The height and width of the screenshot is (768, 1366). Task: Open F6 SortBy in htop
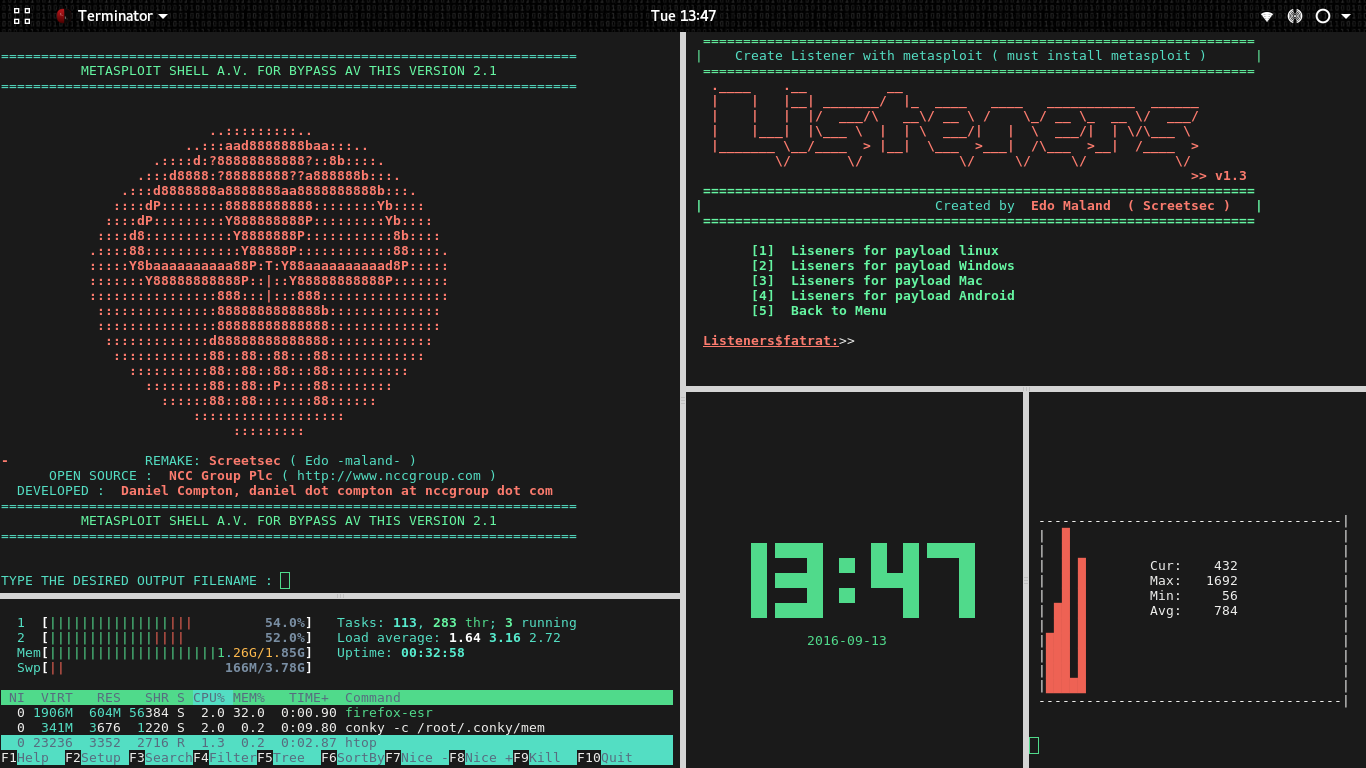tap(353, 758)
